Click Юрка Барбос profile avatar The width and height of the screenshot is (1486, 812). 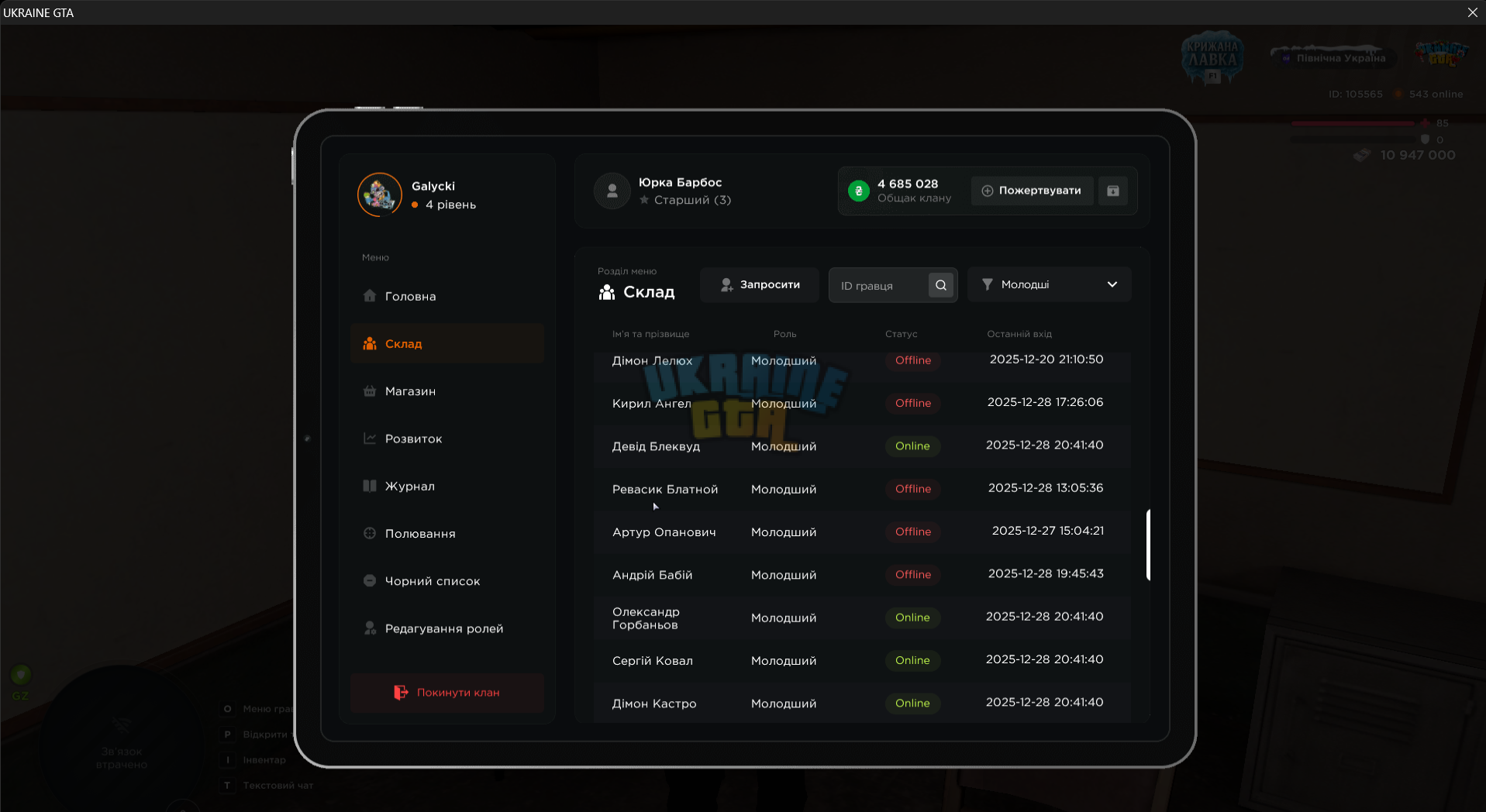click(x=612, y=191)
